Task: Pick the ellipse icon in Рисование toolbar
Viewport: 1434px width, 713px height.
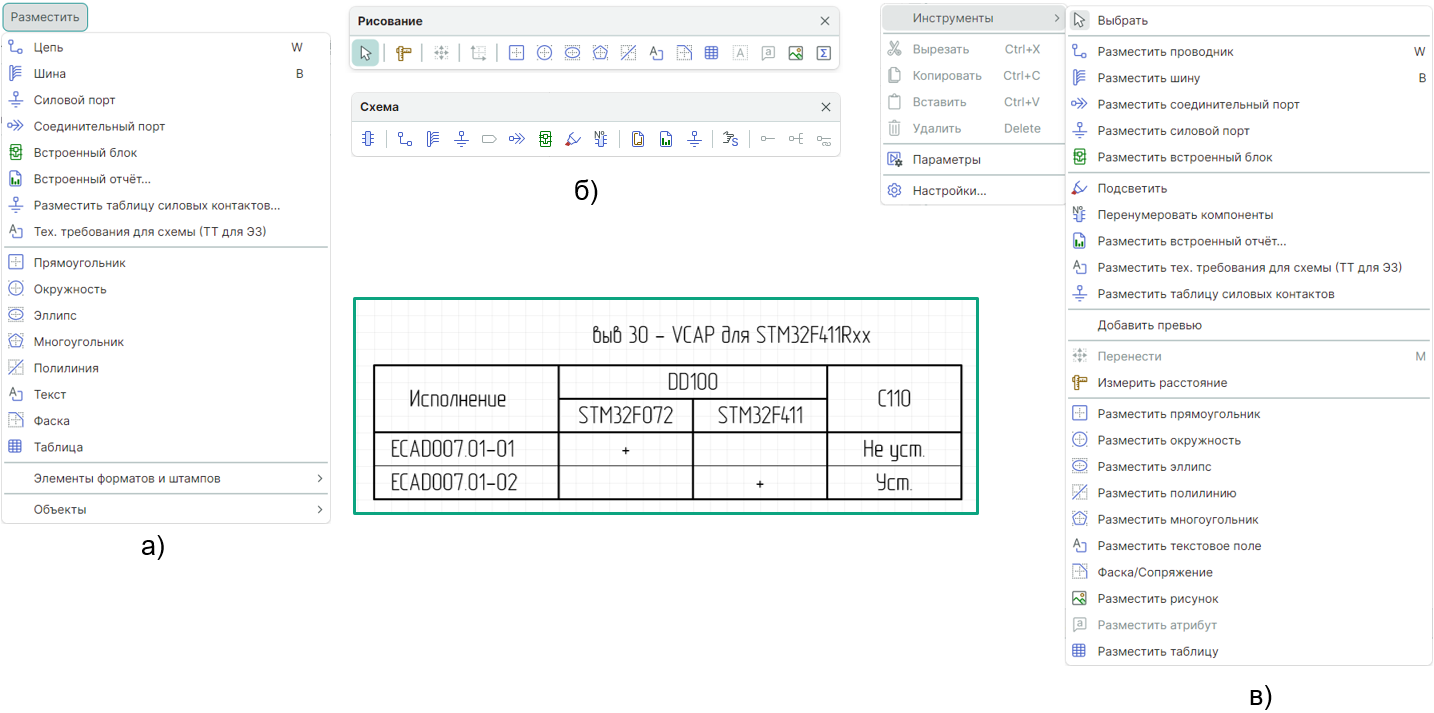Action: 572,54
